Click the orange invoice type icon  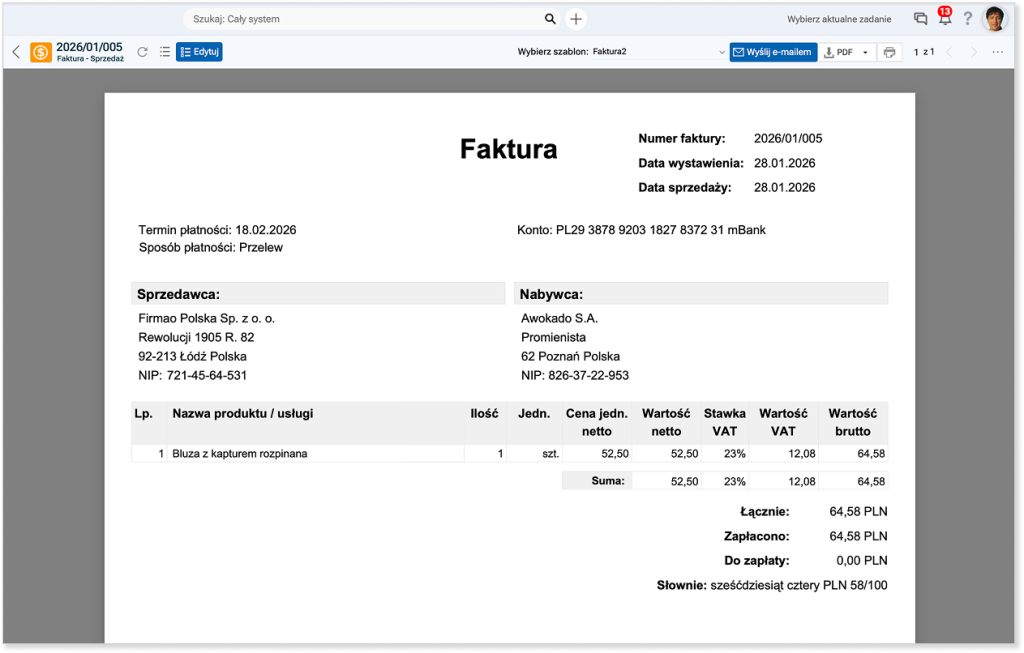[x=41, y=52]
